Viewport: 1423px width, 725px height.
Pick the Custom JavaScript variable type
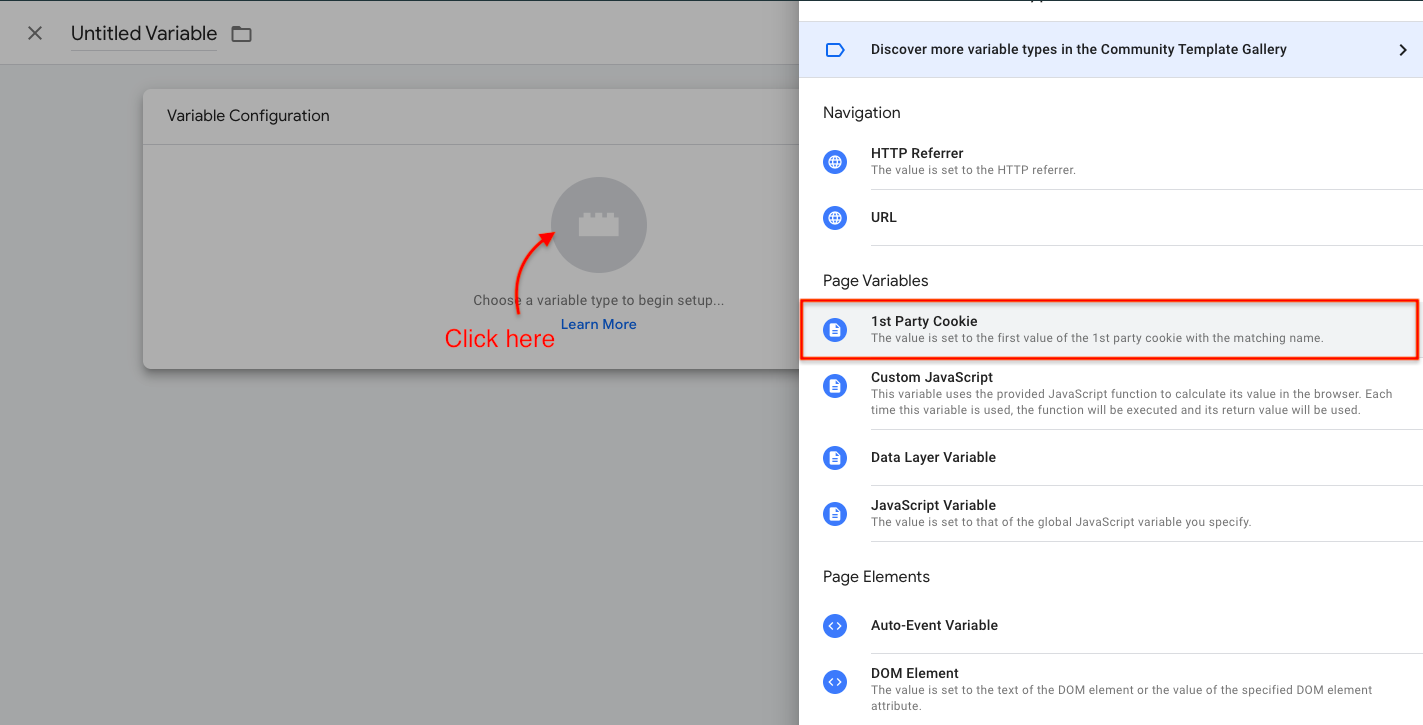pyautogui.click(x=931, y=378)
